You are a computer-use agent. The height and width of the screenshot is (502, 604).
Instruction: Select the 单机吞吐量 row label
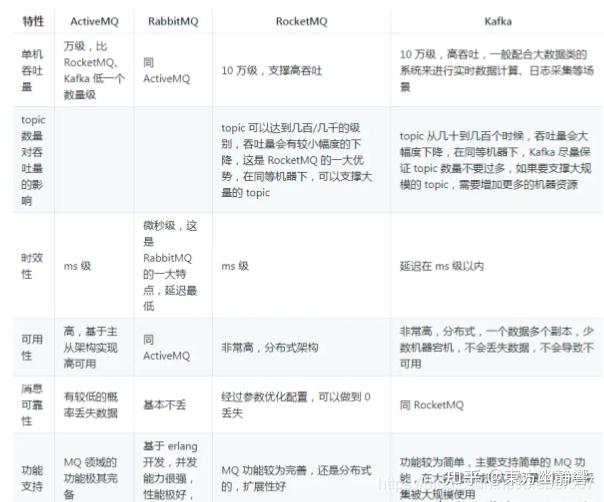(32, 71)
